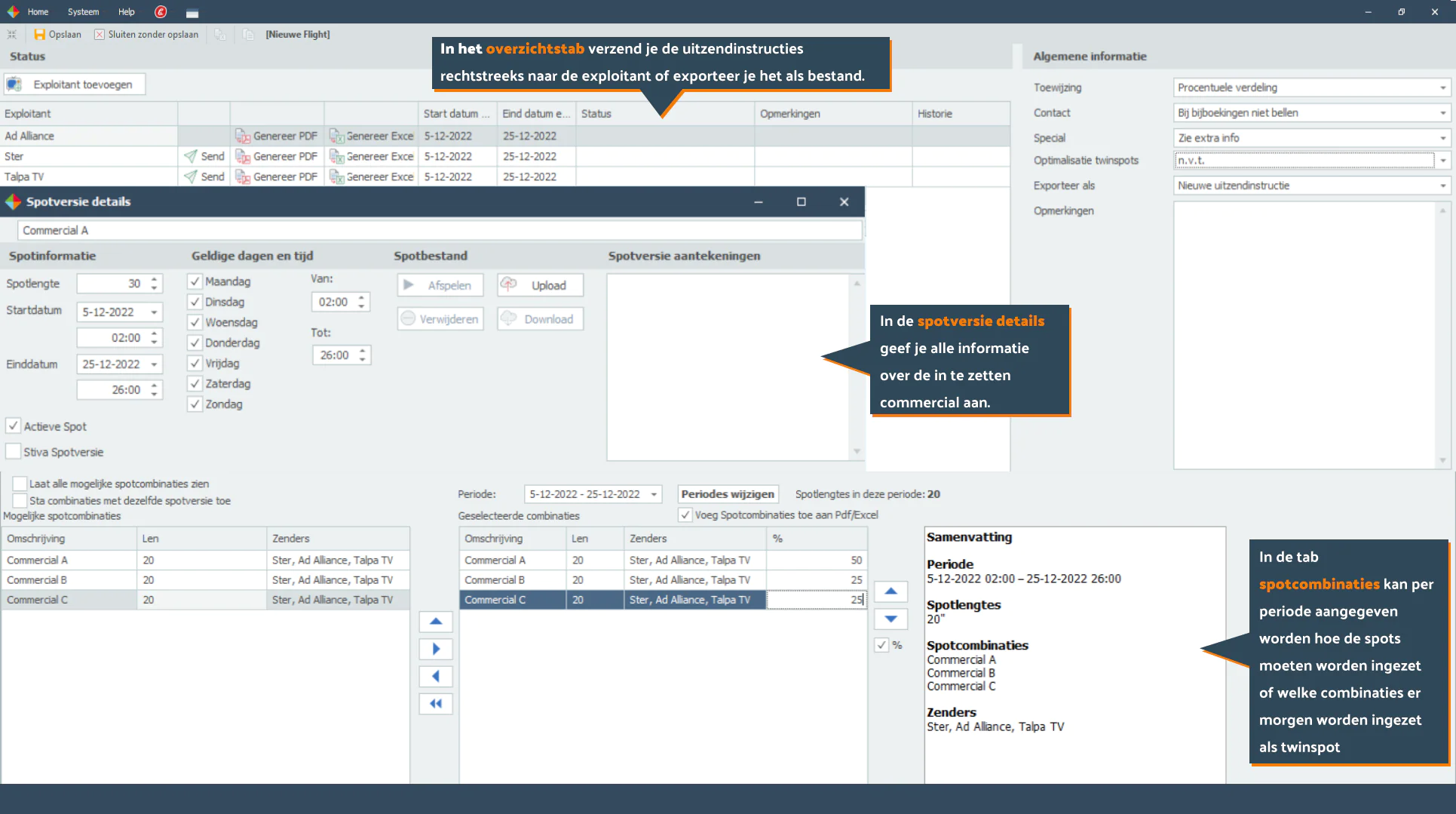This screenshot has width=1456, height=814.
Task: Click the Download spot file button
Action: coord(540,319)
